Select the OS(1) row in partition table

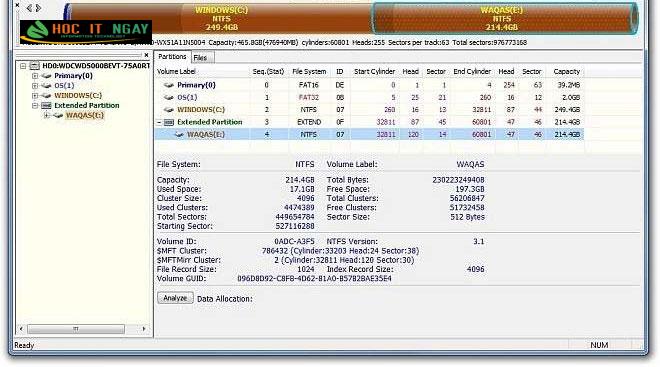[x=370, y=98]
